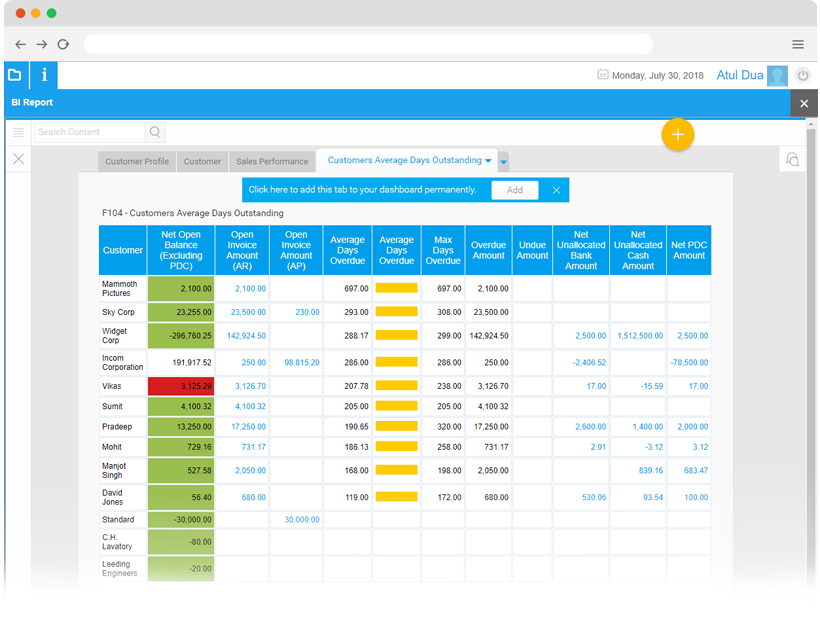Click the X icon in left sidebar
Screen dimensions: 820x640
pyautogui.click(x=18, y=159)
